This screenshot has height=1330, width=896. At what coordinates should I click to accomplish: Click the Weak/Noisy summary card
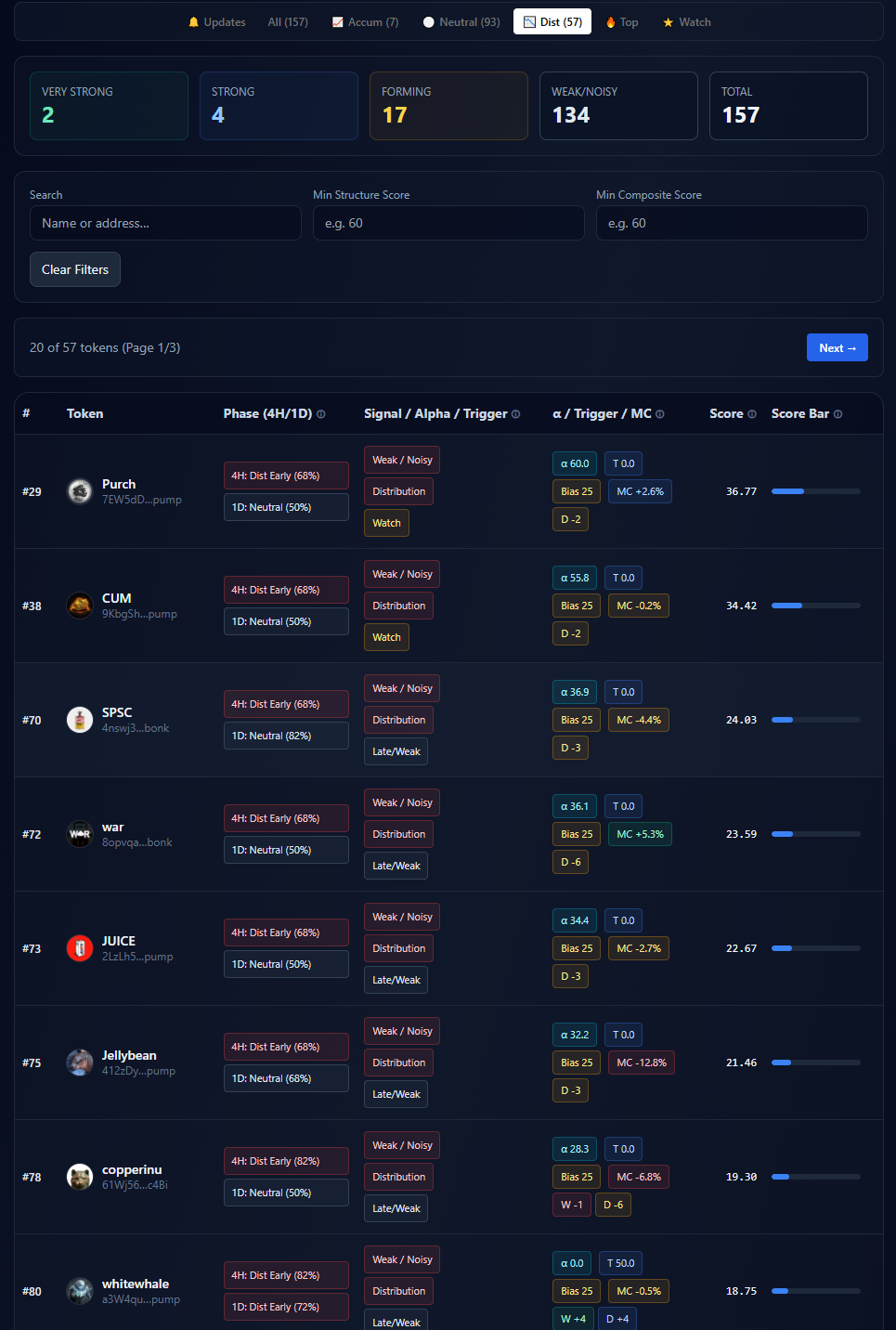[x=618, y=106]
